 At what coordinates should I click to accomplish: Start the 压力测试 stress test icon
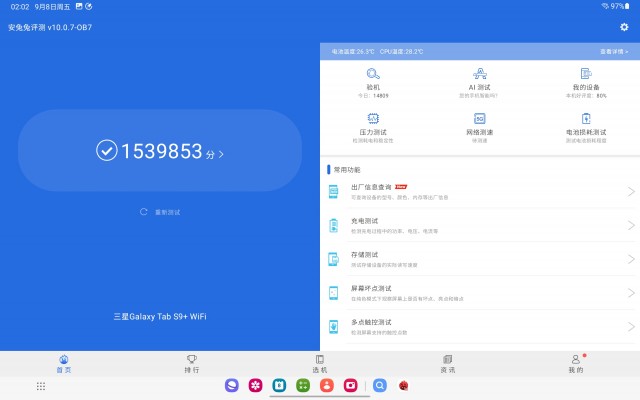tap(373, 118)
